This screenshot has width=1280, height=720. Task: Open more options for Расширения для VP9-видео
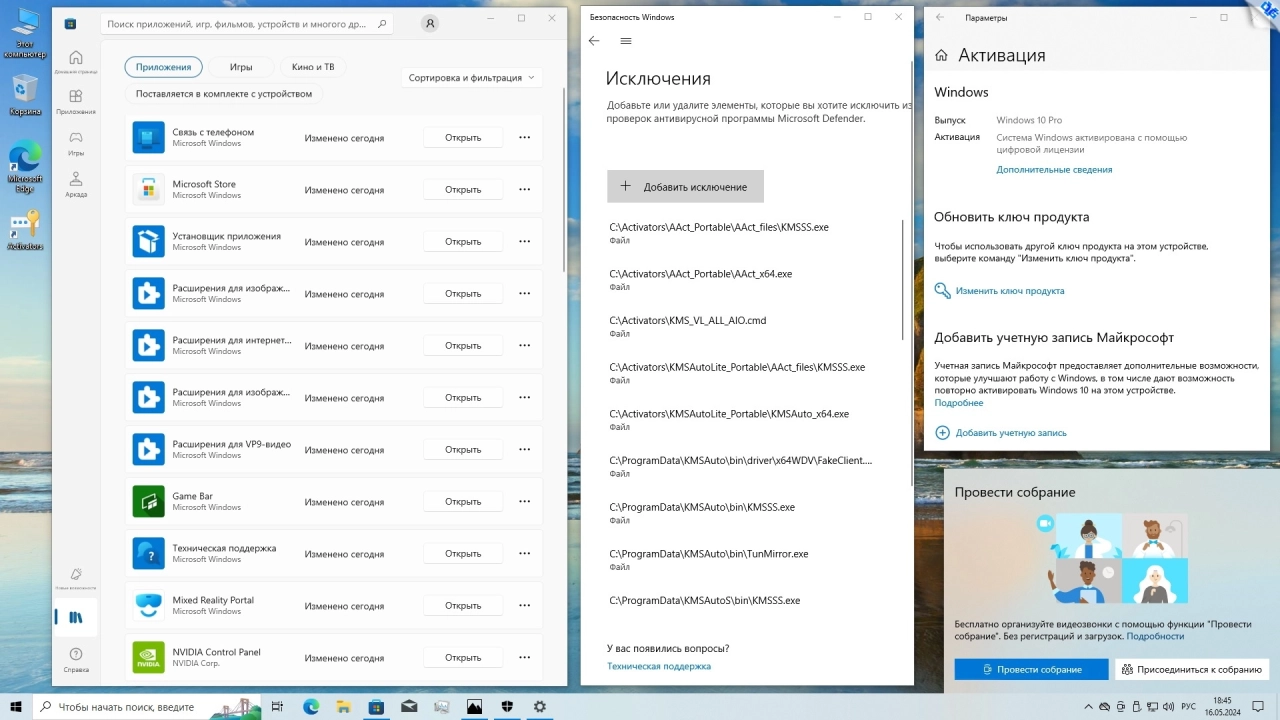pos(524,449)
